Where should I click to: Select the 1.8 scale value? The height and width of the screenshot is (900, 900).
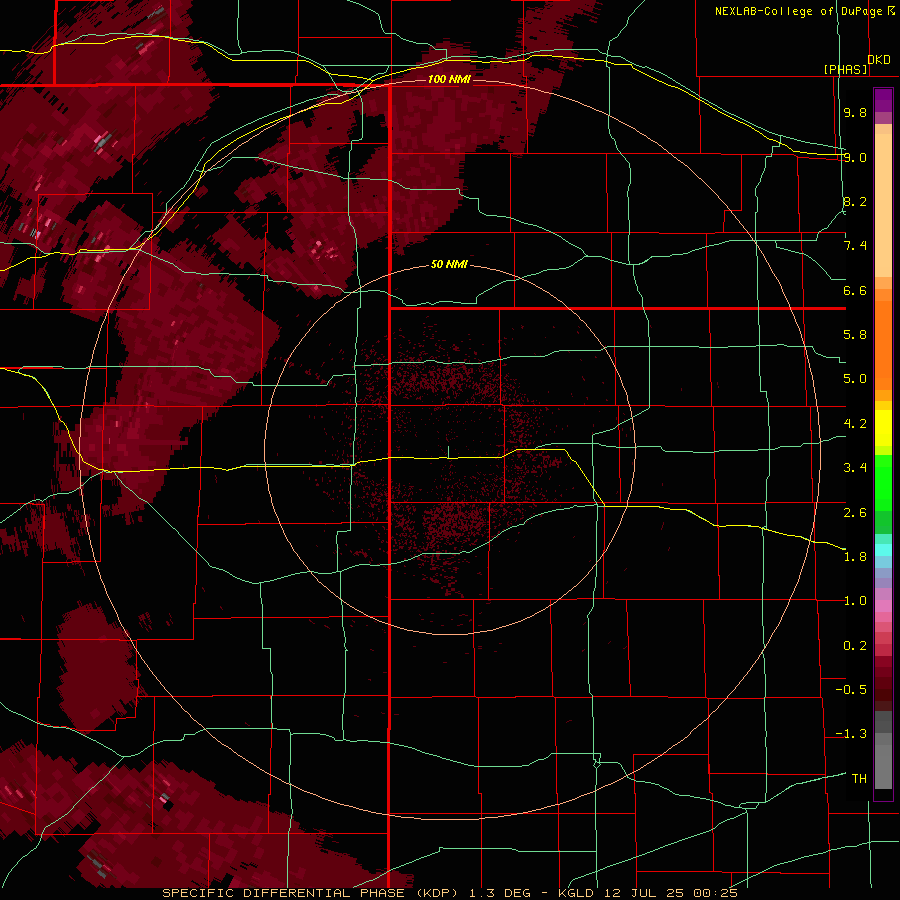pos(855,557)
